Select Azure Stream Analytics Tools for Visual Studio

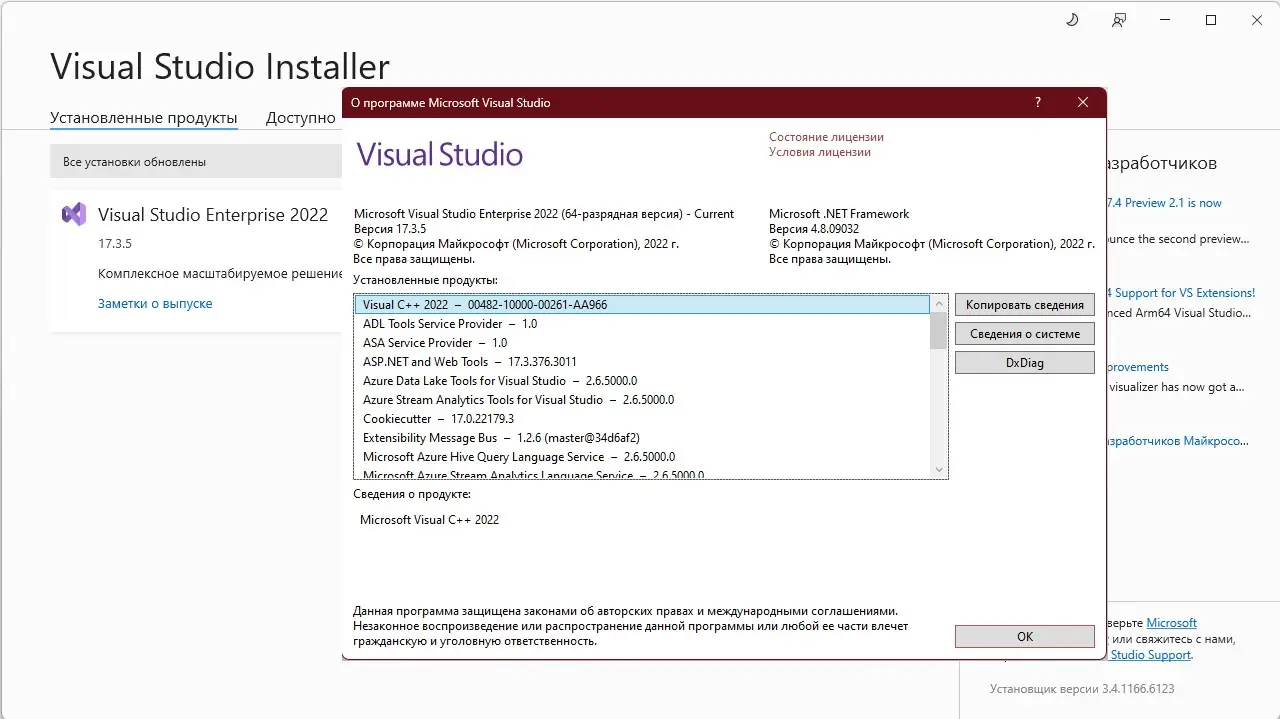(642, 400)
